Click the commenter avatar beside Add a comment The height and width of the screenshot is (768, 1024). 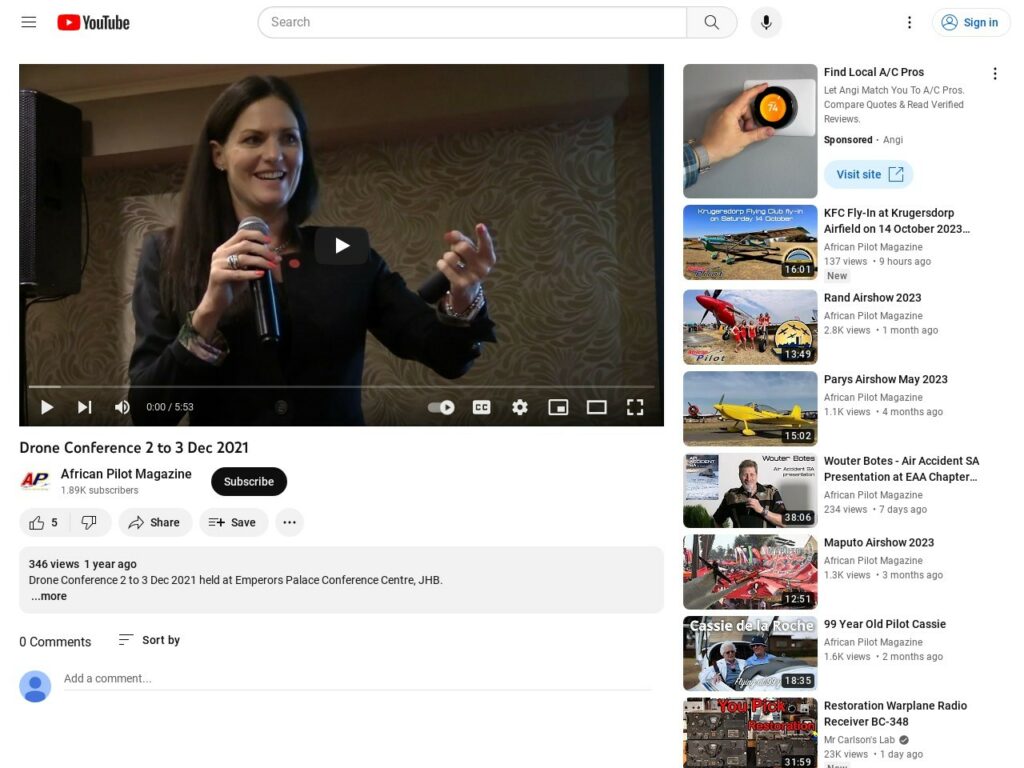[35, 686]
